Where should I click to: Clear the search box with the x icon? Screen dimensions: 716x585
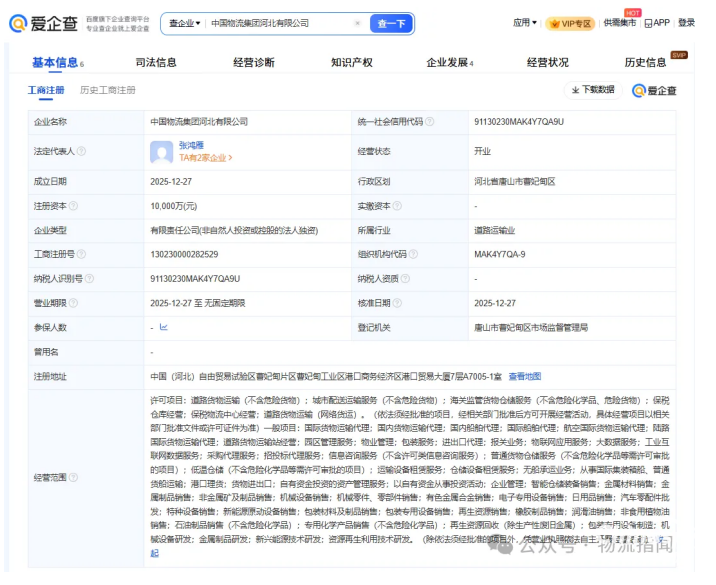pos(358,23)
